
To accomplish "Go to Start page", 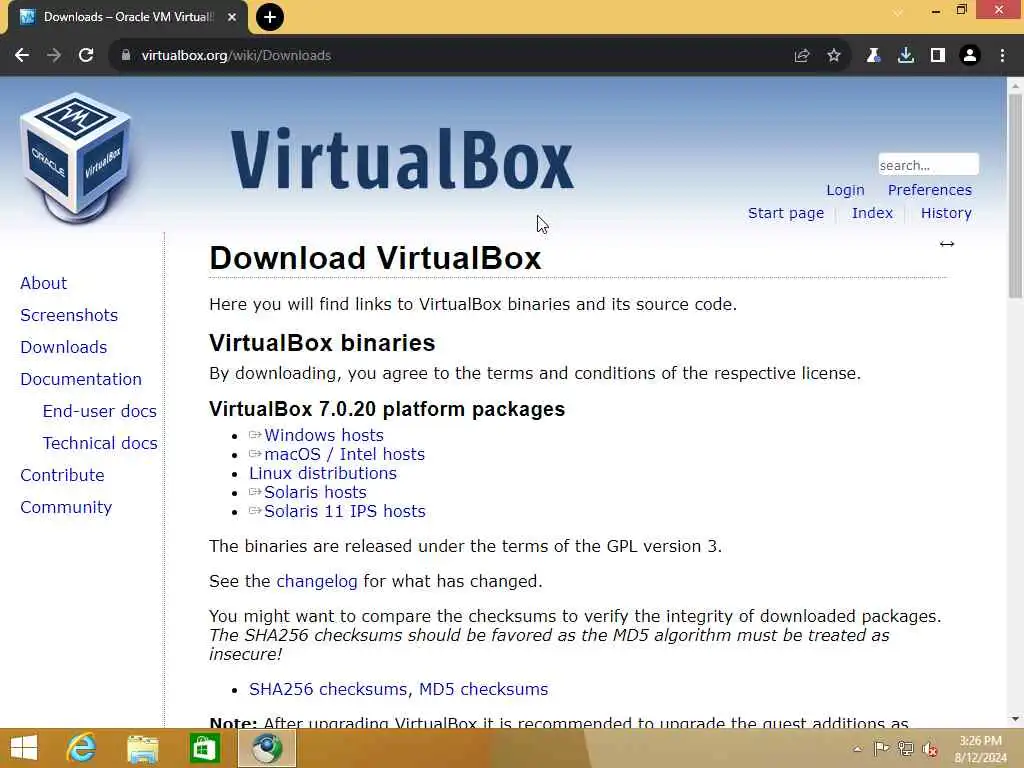I will [786, 214].
